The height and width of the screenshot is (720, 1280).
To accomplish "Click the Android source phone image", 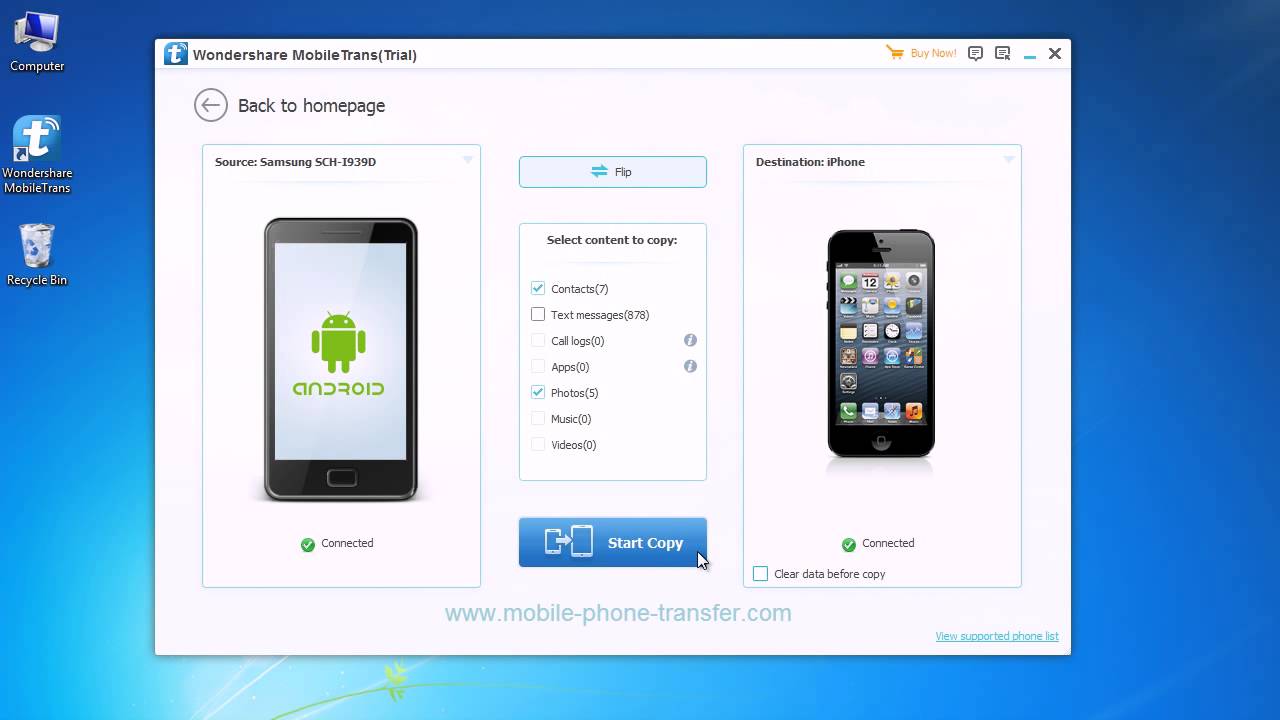I will point(341,359).
